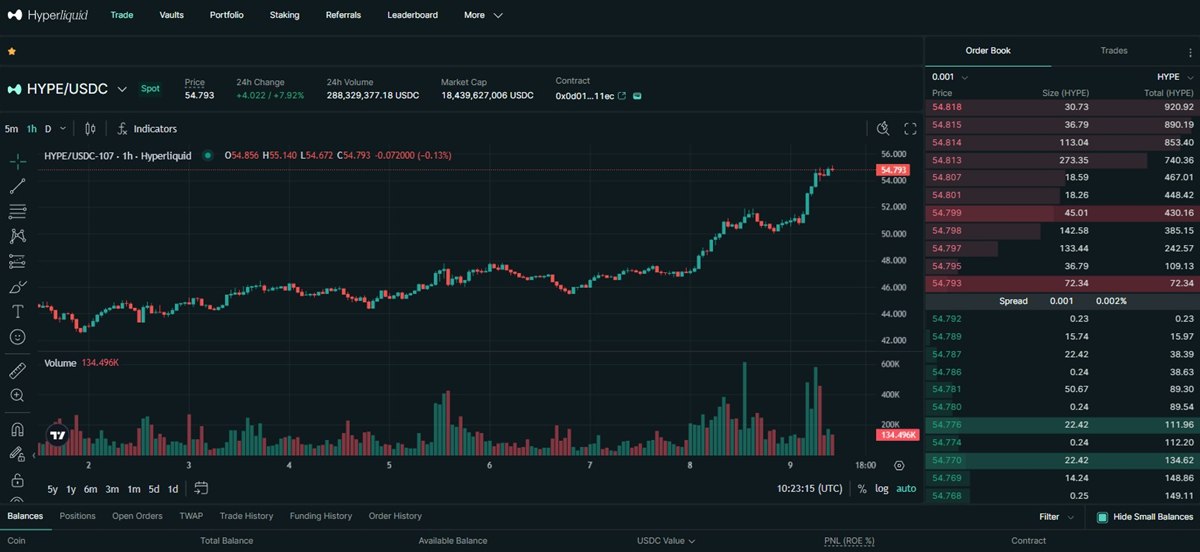Click the add token to wallet icon

638,96
